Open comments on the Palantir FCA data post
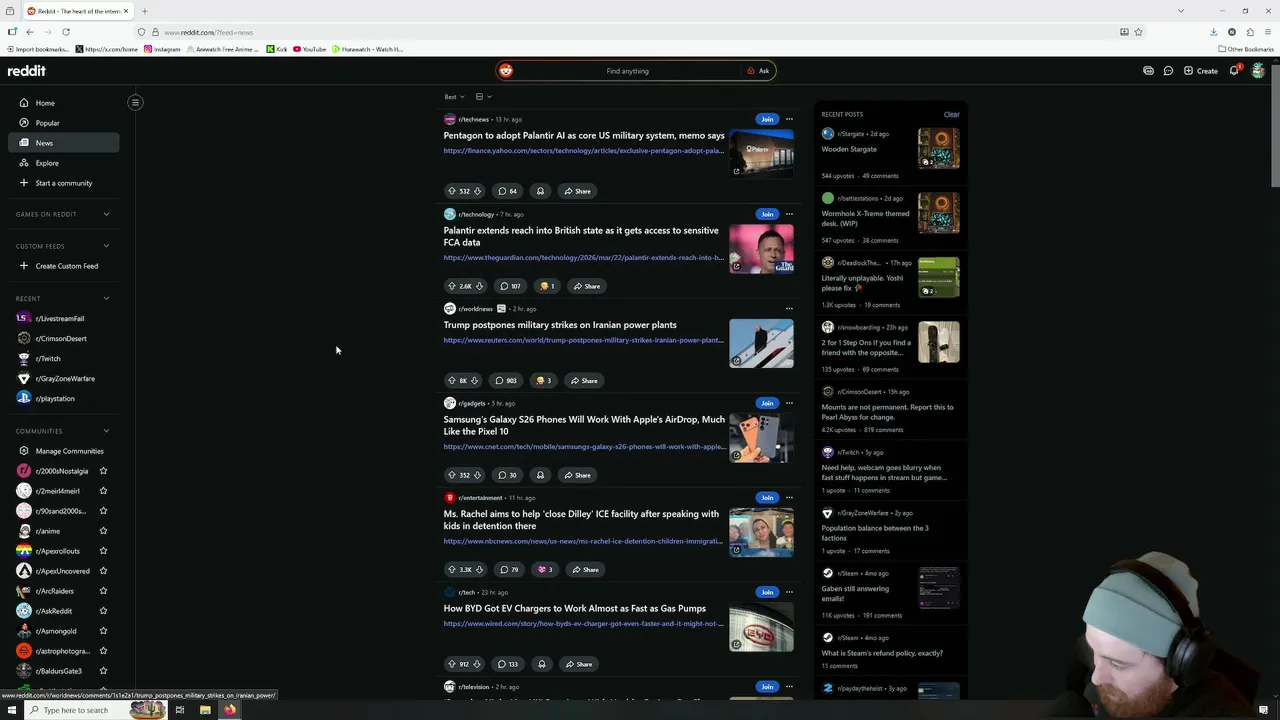This screenshot has height=720, width=1280. [510, 286]
